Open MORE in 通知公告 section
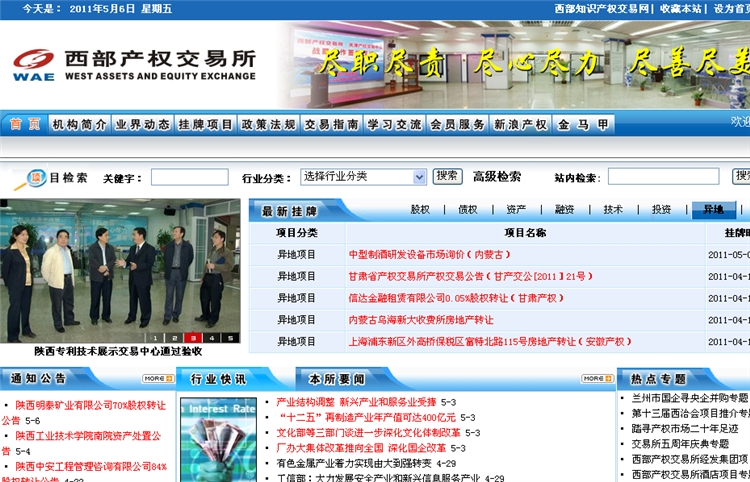 (x=158, y=379)
